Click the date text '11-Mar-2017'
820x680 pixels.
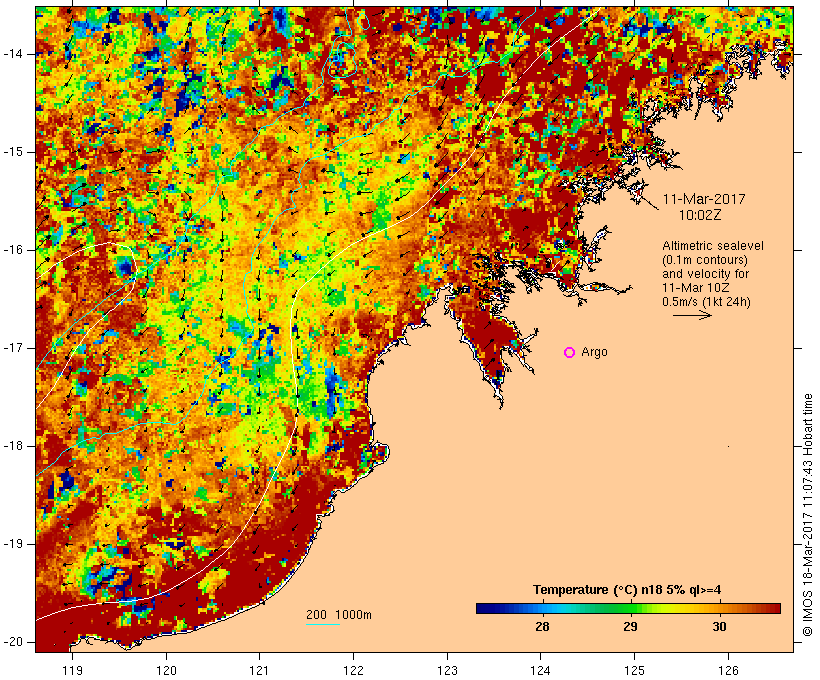click(704, 199)
